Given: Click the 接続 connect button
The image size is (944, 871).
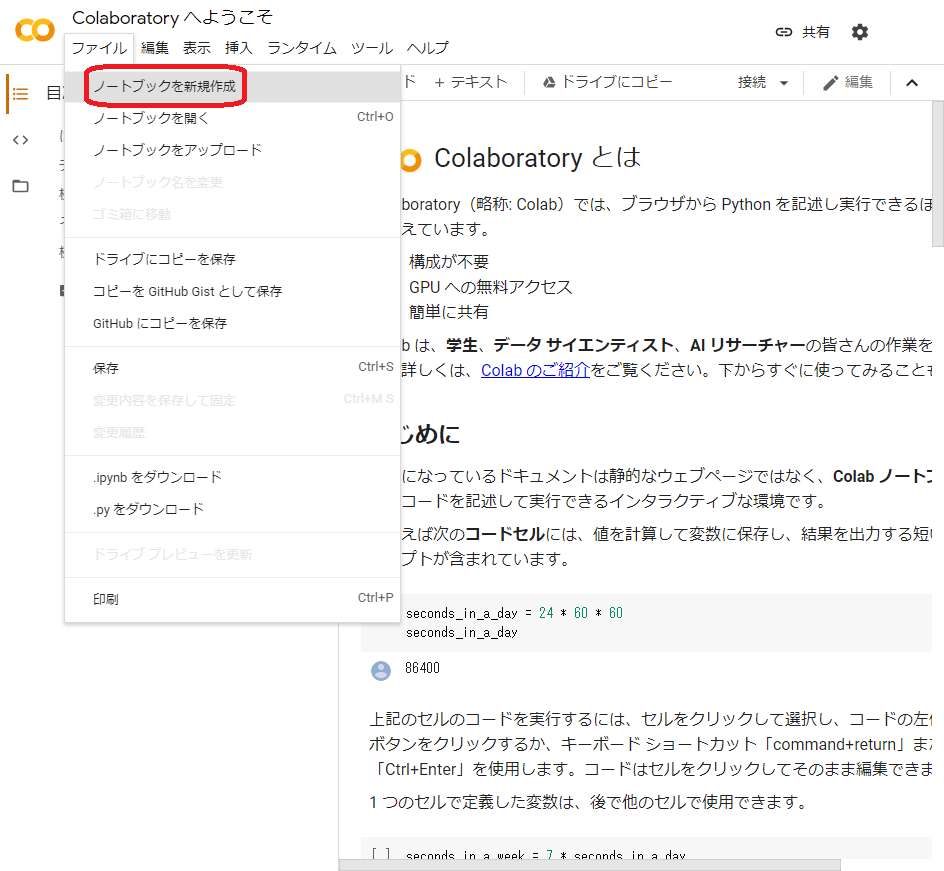Looking at the screenshot, I should [x=752, y=82].
